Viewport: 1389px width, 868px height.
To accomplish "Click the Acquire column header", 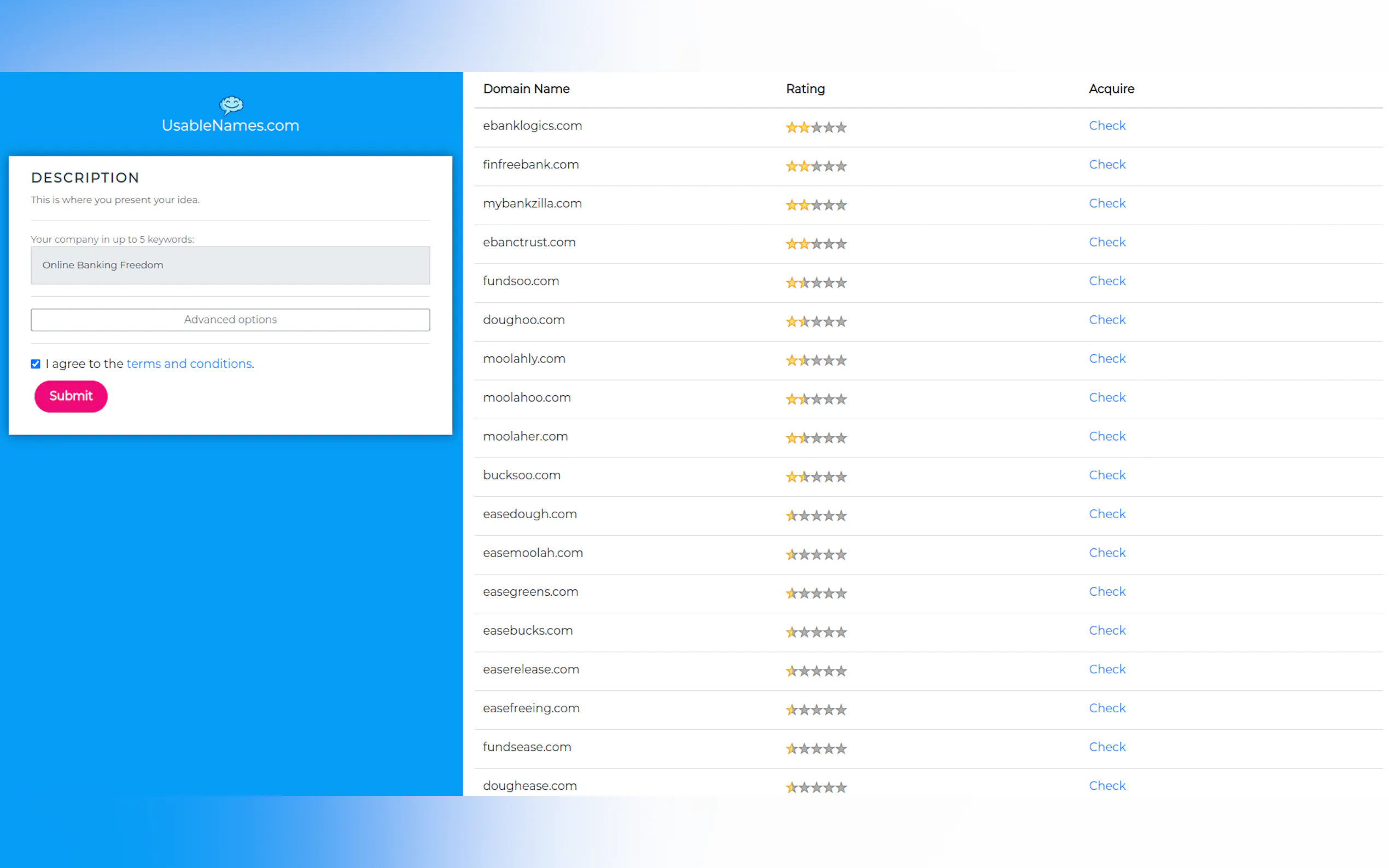I will tap(1111, 89).
